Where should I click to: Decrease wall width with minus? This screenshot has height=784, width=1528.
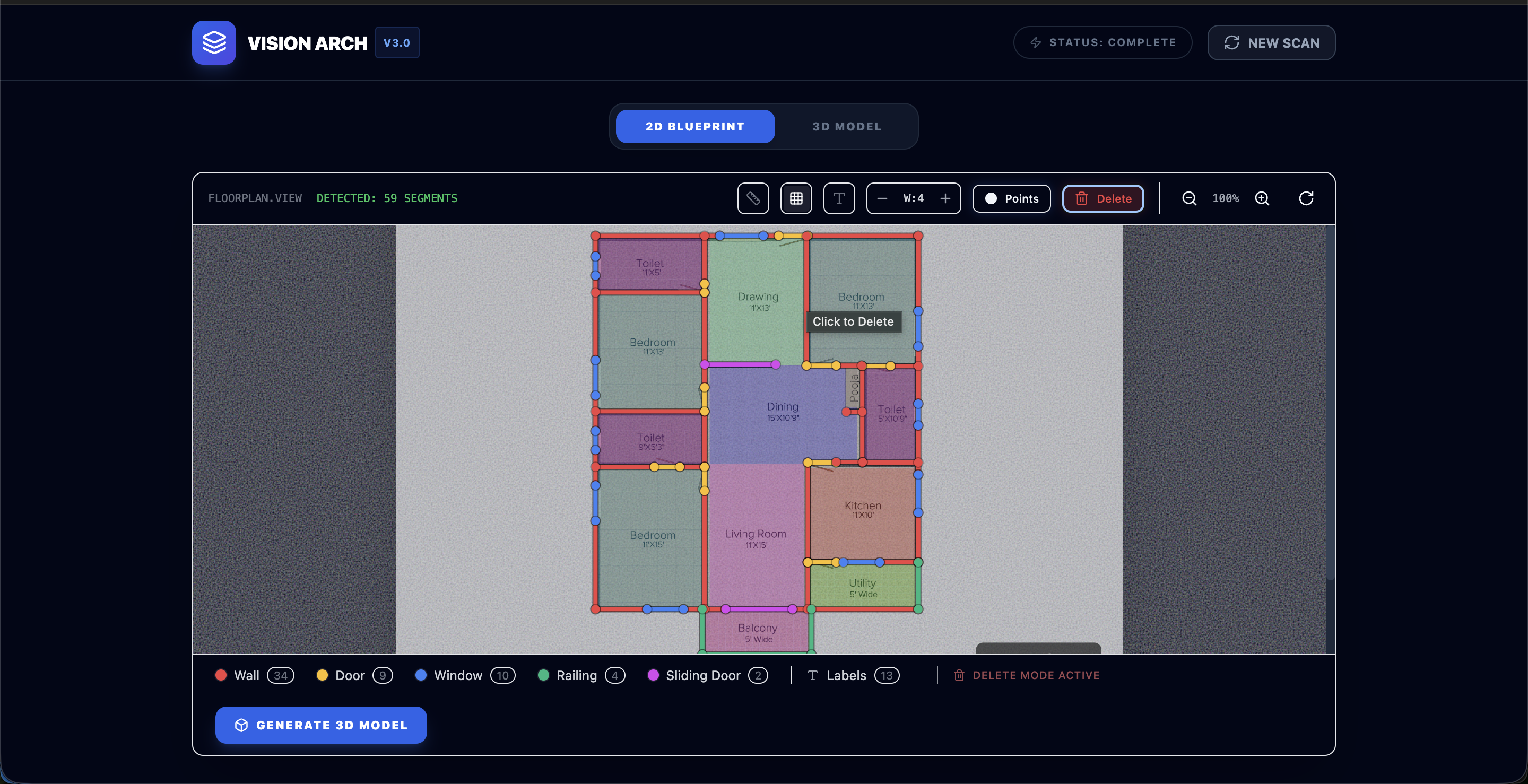pos(882,198)
